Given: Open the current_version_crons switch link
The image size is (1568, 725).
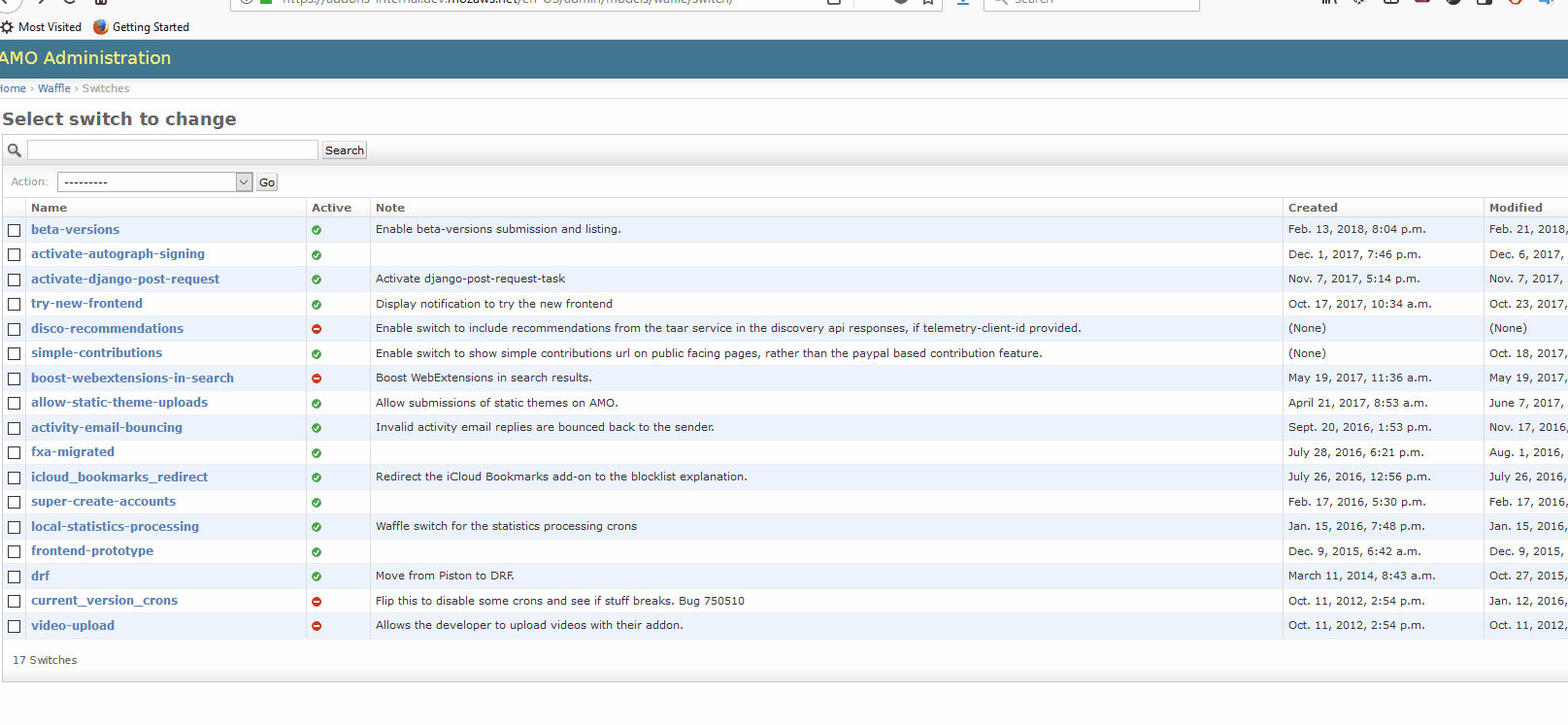Looking at the screenshot, I should pos(104,601).
